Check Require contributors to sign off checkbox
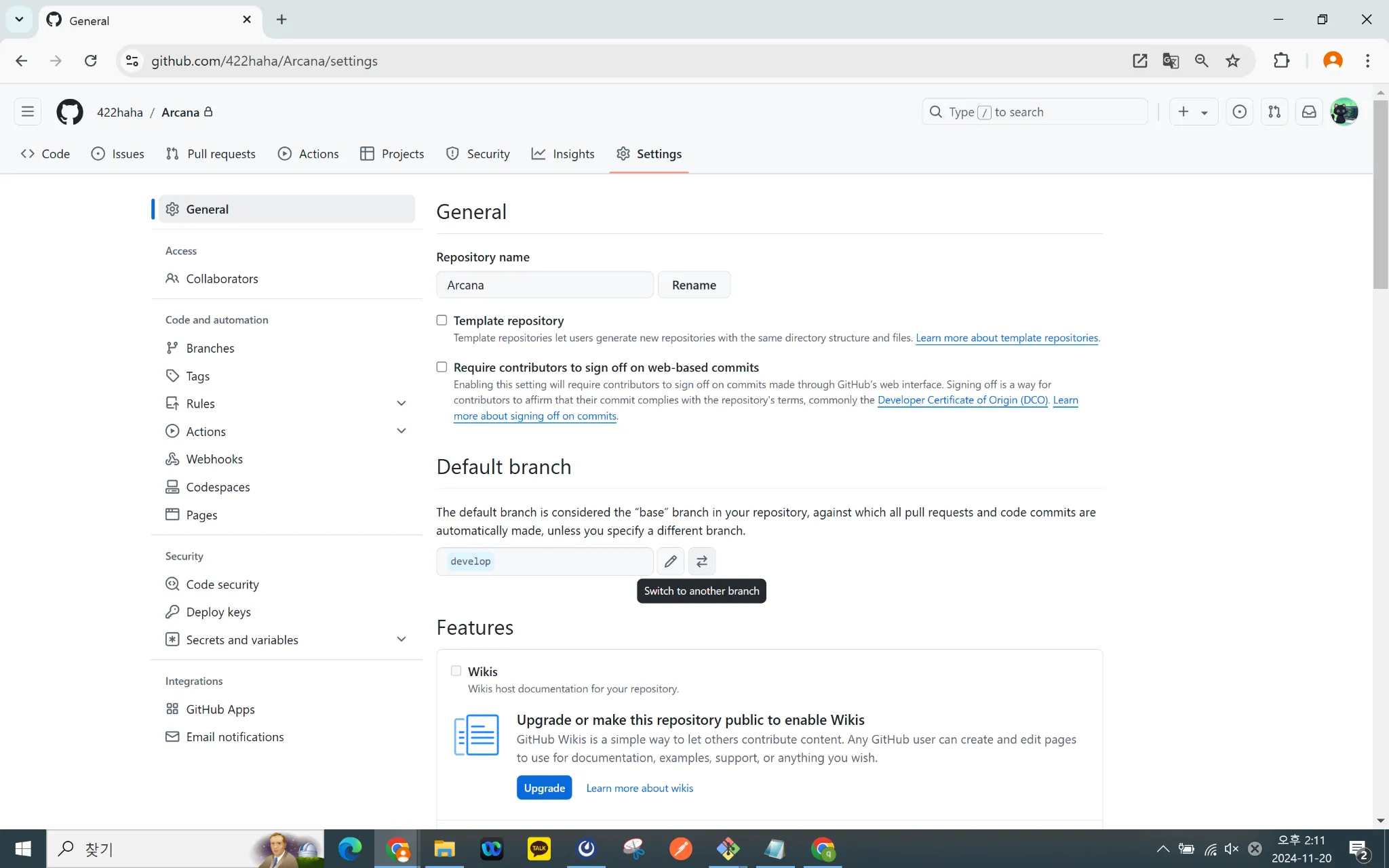1389x868 pixels. click(x=442, y=367)
